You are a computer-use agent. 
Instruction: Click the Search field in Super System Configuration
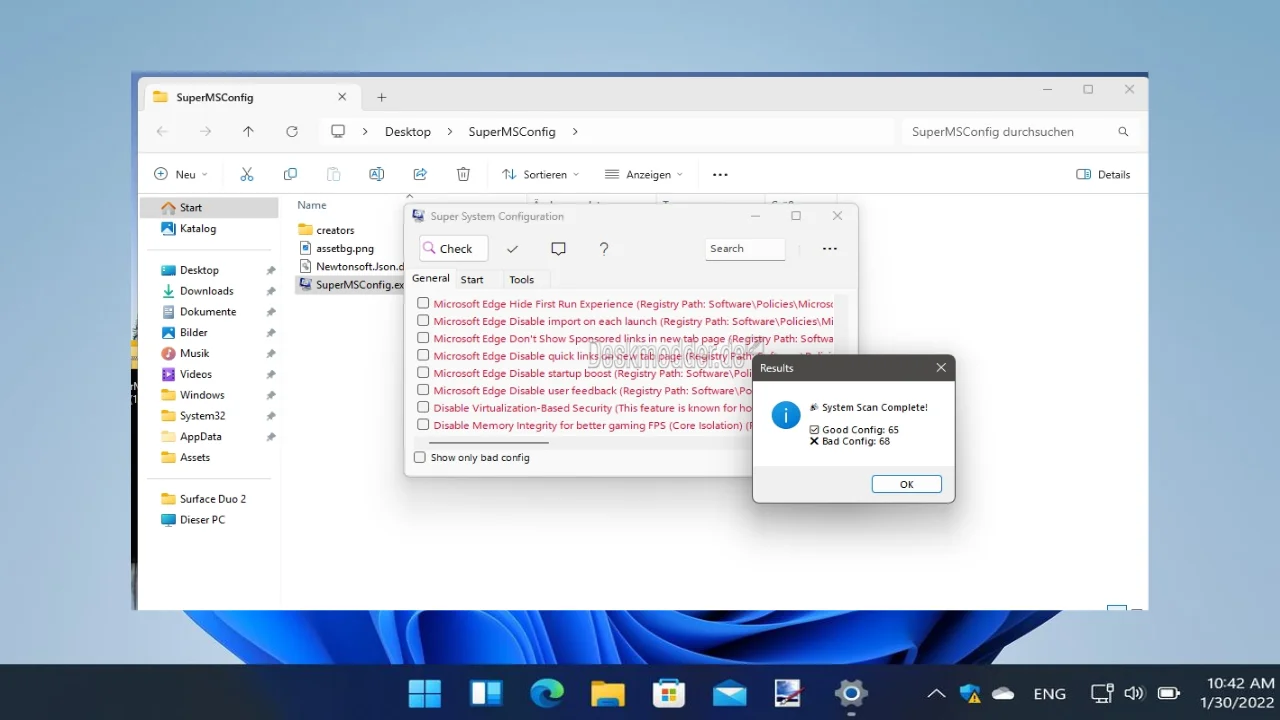pyautogui.click(x=745, y=249)
